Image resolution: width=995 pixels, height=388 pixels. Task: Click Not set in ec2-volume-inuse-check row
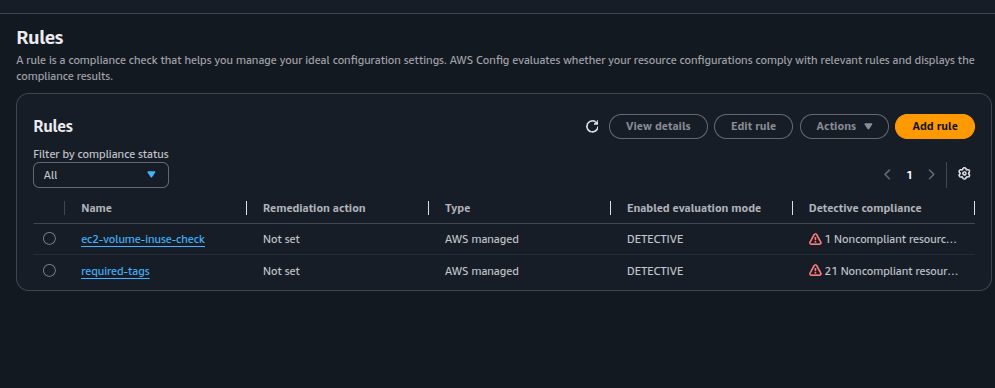click(x=281, y=239)
